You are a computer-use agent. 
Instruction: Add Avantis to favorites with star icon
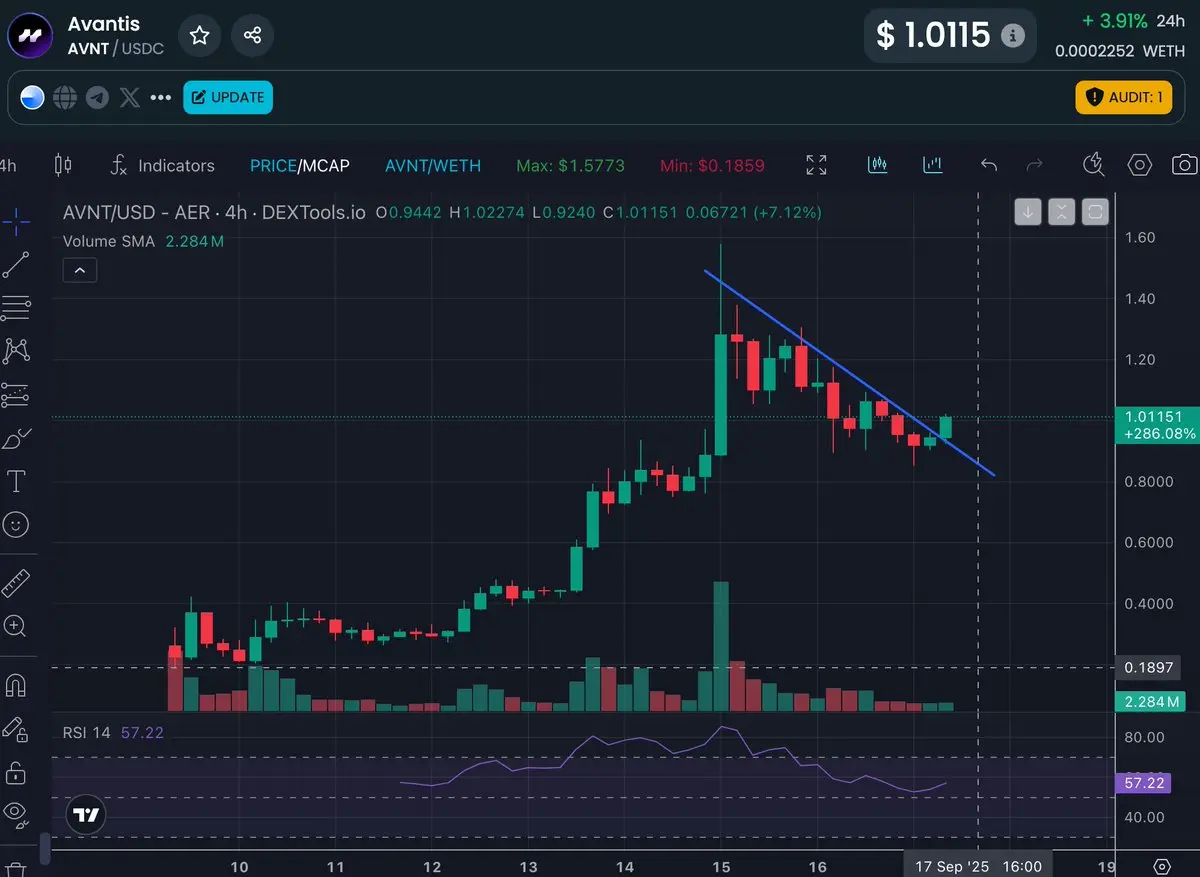(200, 36)
